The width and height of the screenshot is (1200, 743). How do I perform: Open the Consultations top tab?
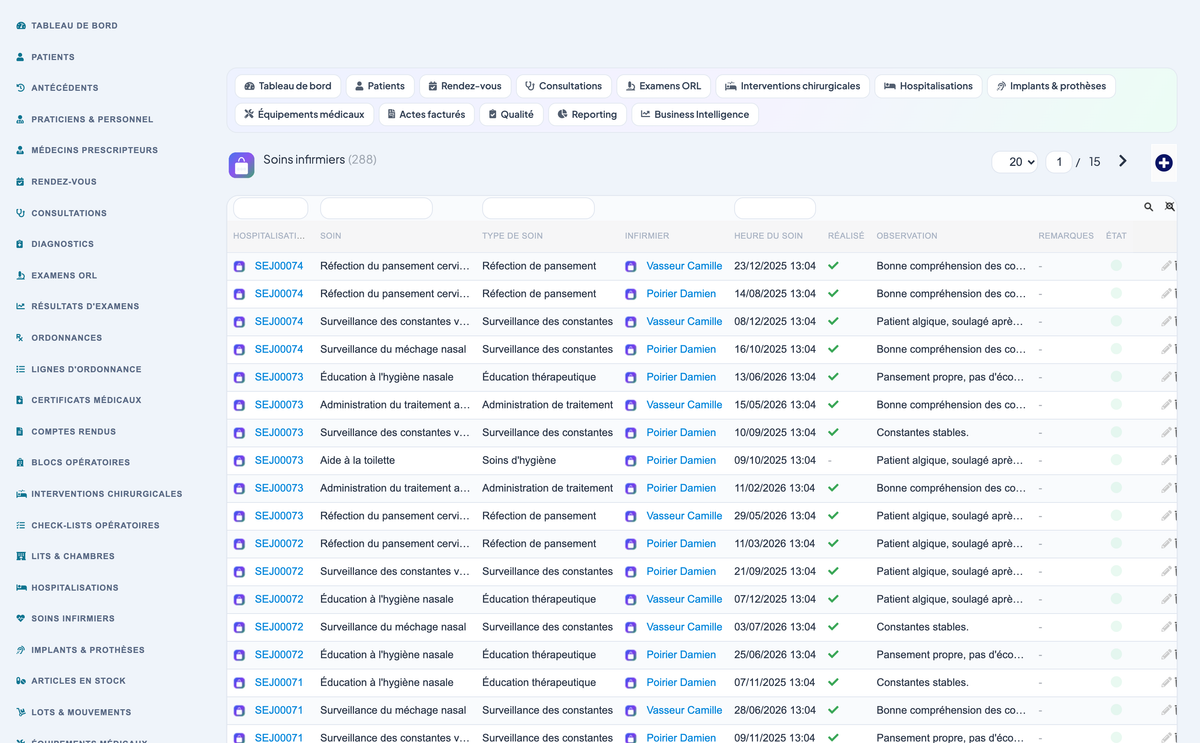[564, 86]
